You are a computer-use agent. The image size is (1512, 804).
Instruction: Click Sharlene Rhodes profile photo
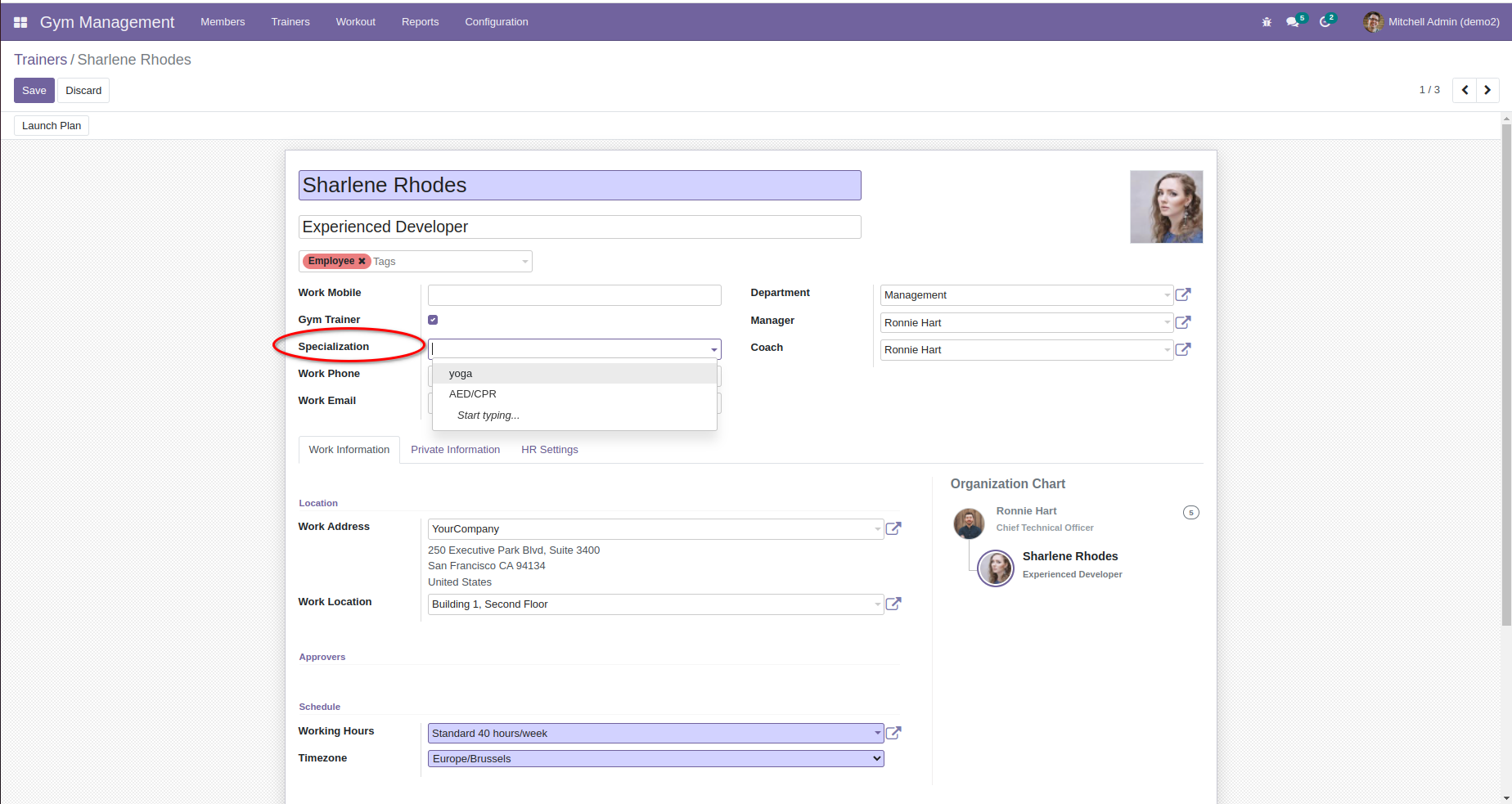[x=1166, y=207]
